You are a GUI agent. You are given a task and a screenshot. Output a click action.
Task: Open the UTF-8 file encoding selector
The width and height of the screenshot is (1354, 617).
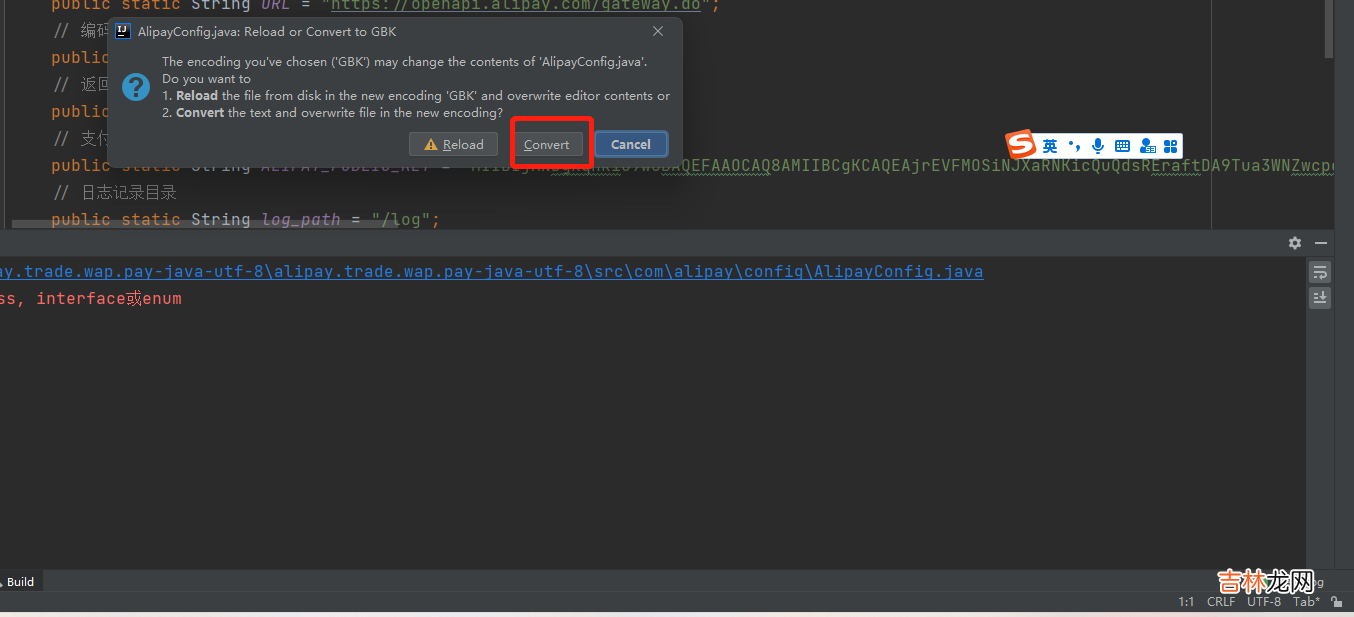1263,602
